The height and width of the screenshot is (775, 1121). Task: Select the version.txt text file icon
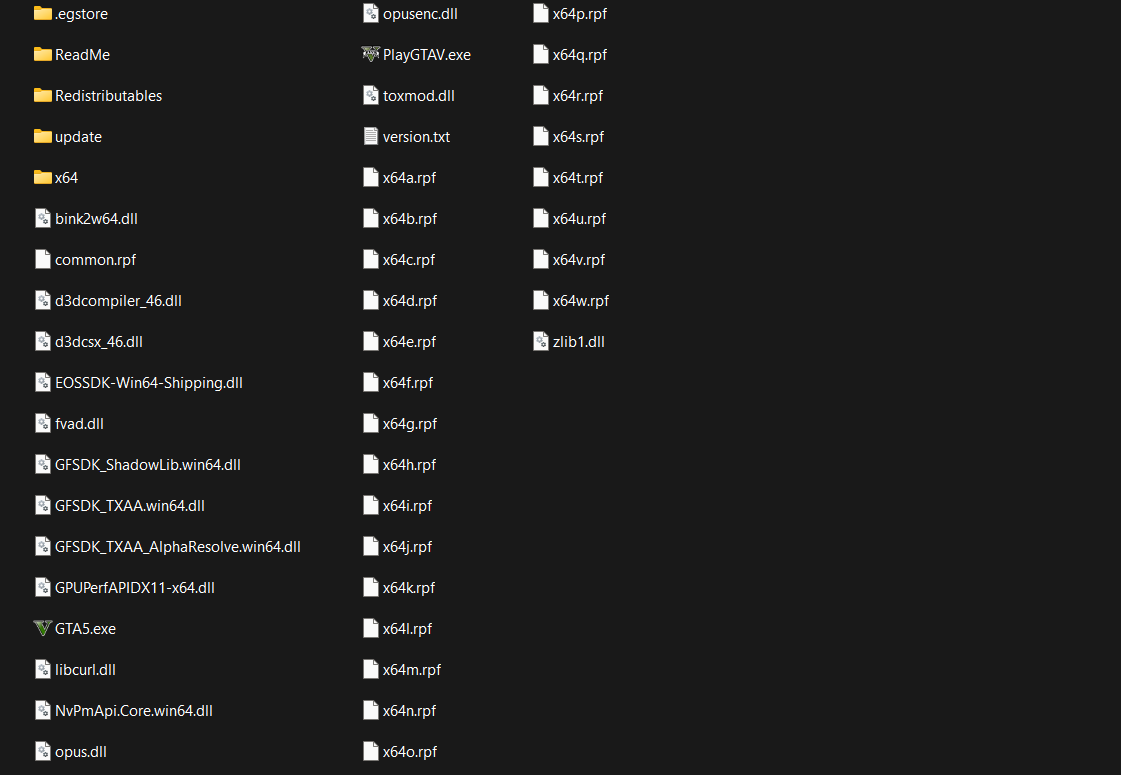pos(370,137)
